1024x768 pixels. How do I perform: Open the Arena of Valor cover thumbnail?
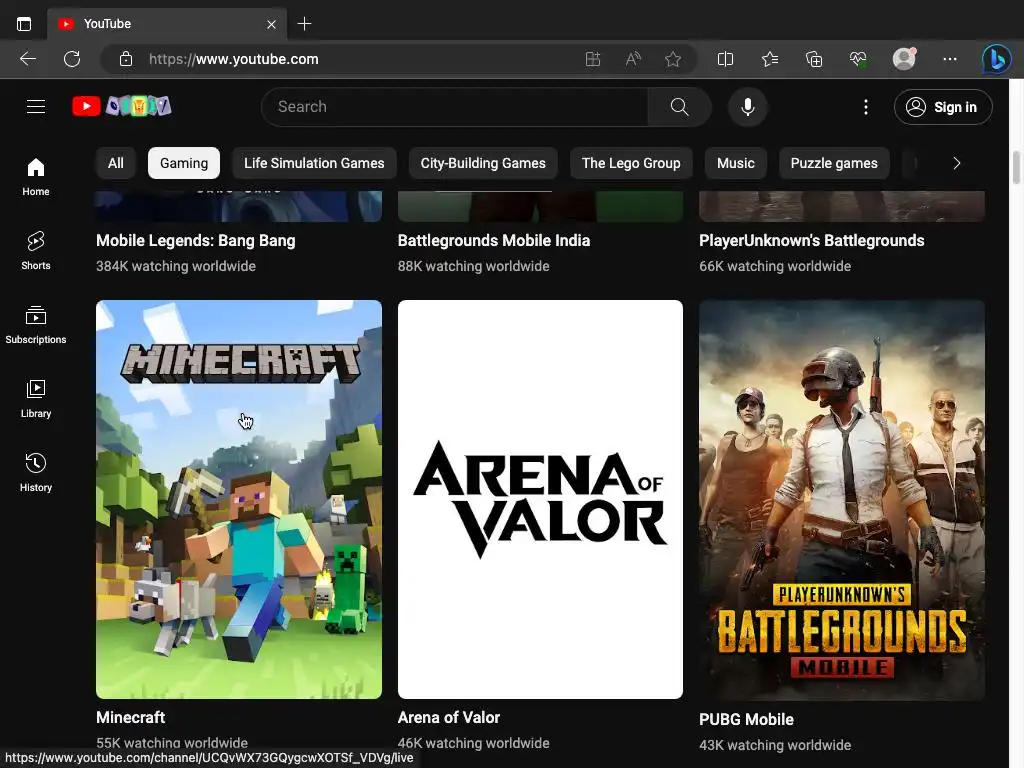pos(540,500)
